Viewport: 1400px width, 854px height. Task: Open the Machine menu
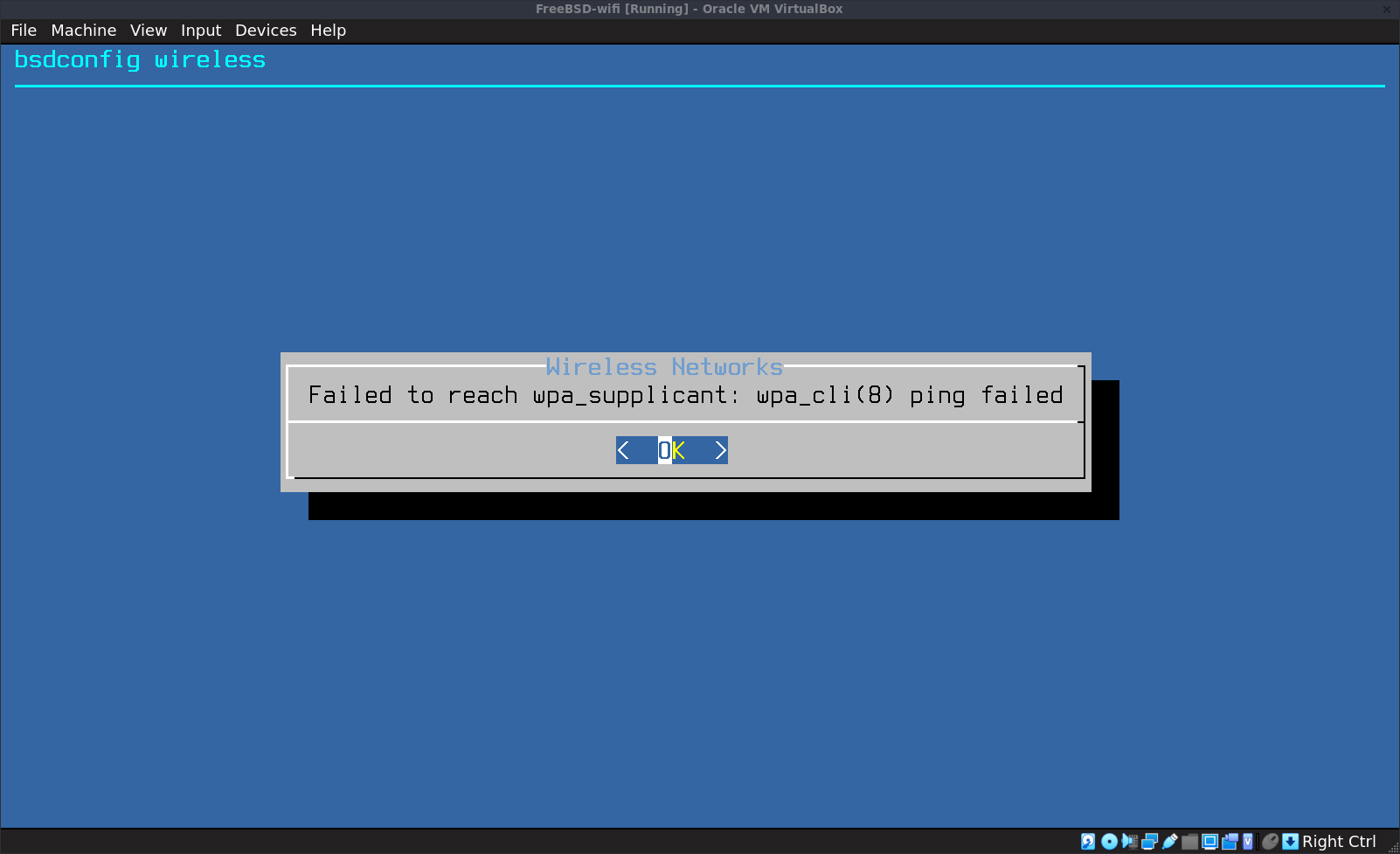[x=83, y=31]
